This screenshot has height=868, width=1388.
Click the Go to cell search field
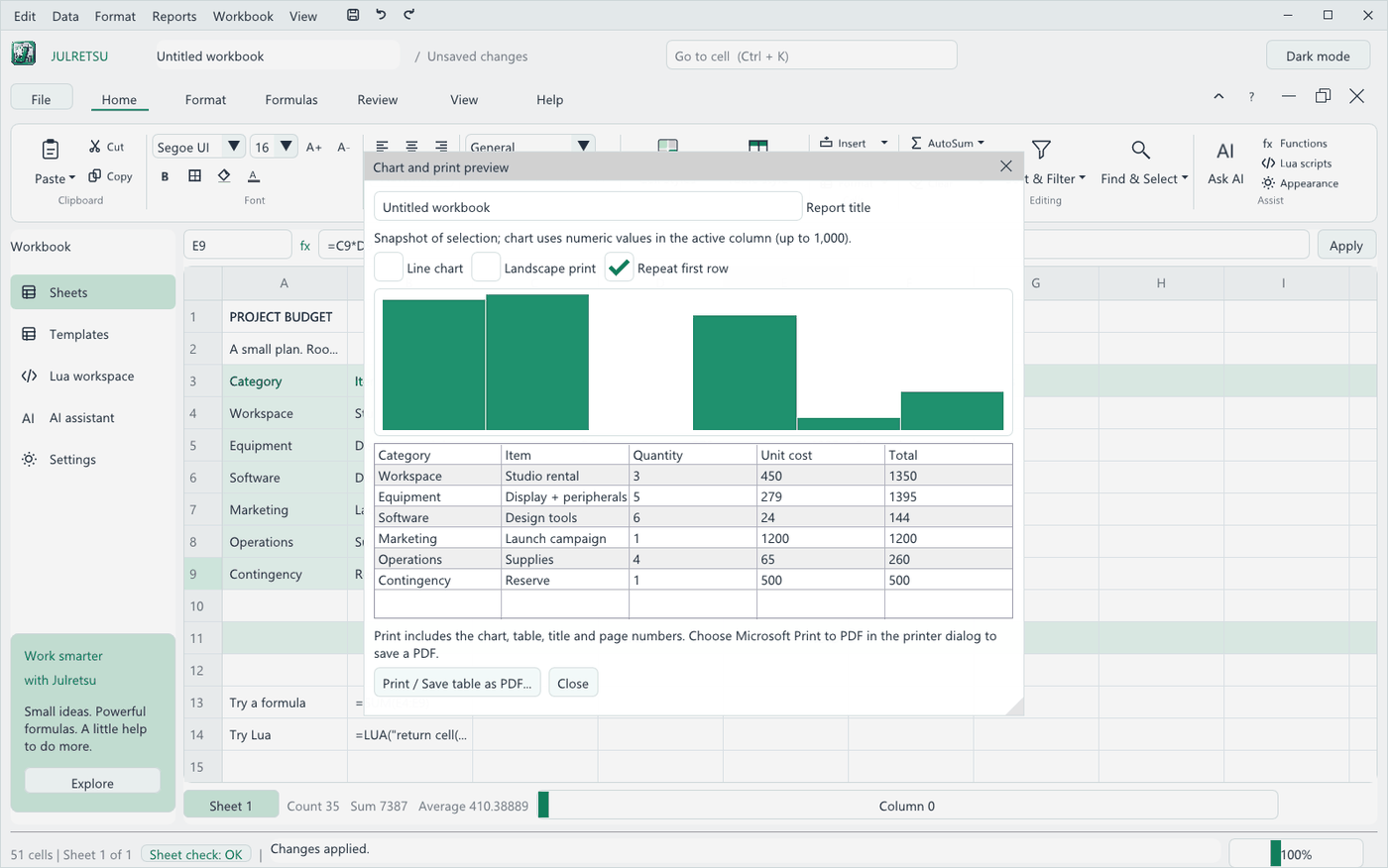click(x=812, y=55)
